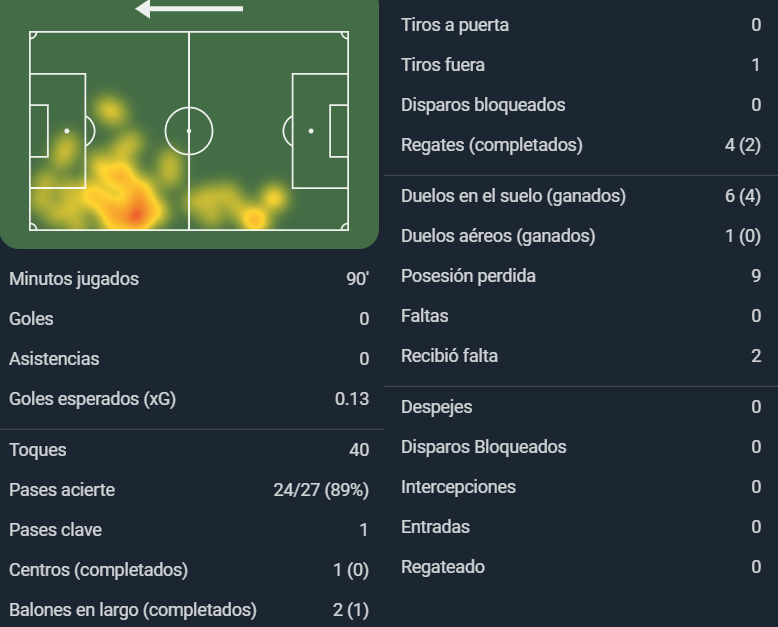Click the red hotspot on the heatmap

(x=135, y=215)
